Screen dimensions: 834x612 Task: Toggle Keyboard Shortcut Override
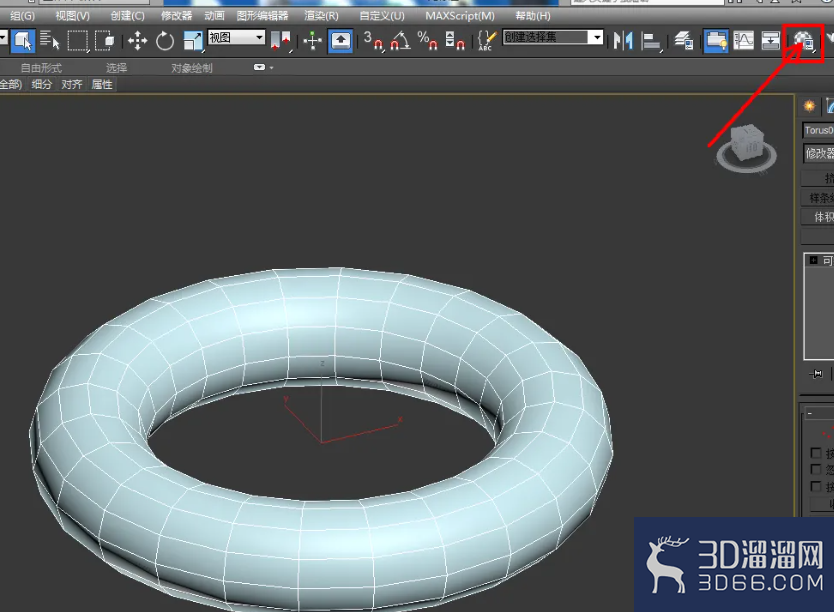pos(340,41)
